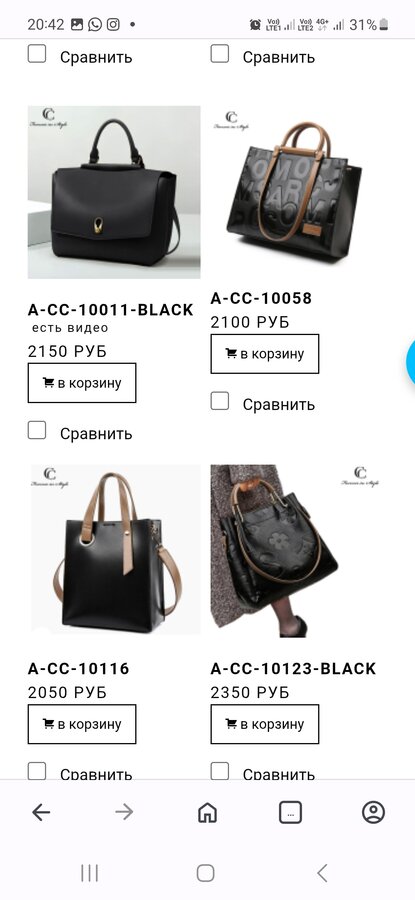Open the browser tabs switcher icon
The image size is (415, 900).
(x=290, y=812)
